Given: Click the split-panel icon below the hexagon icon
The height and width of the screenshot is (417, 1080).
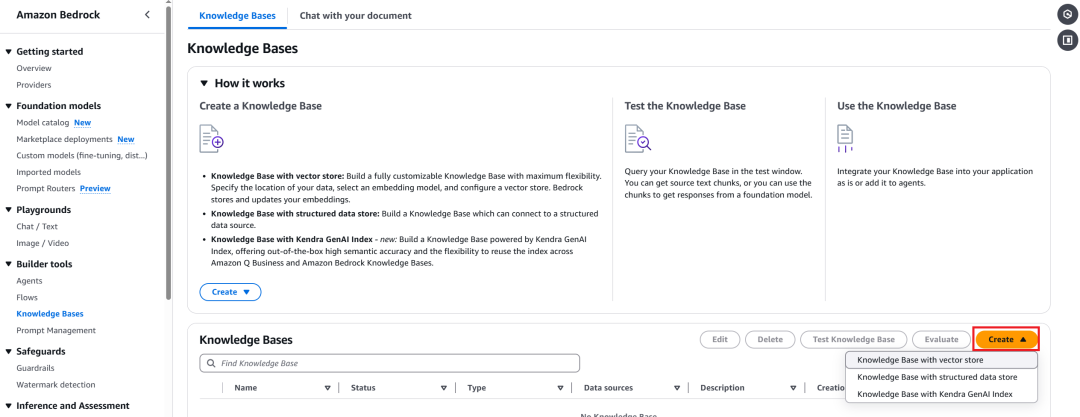Looking at the screenshot, I should pos(1067,40).
